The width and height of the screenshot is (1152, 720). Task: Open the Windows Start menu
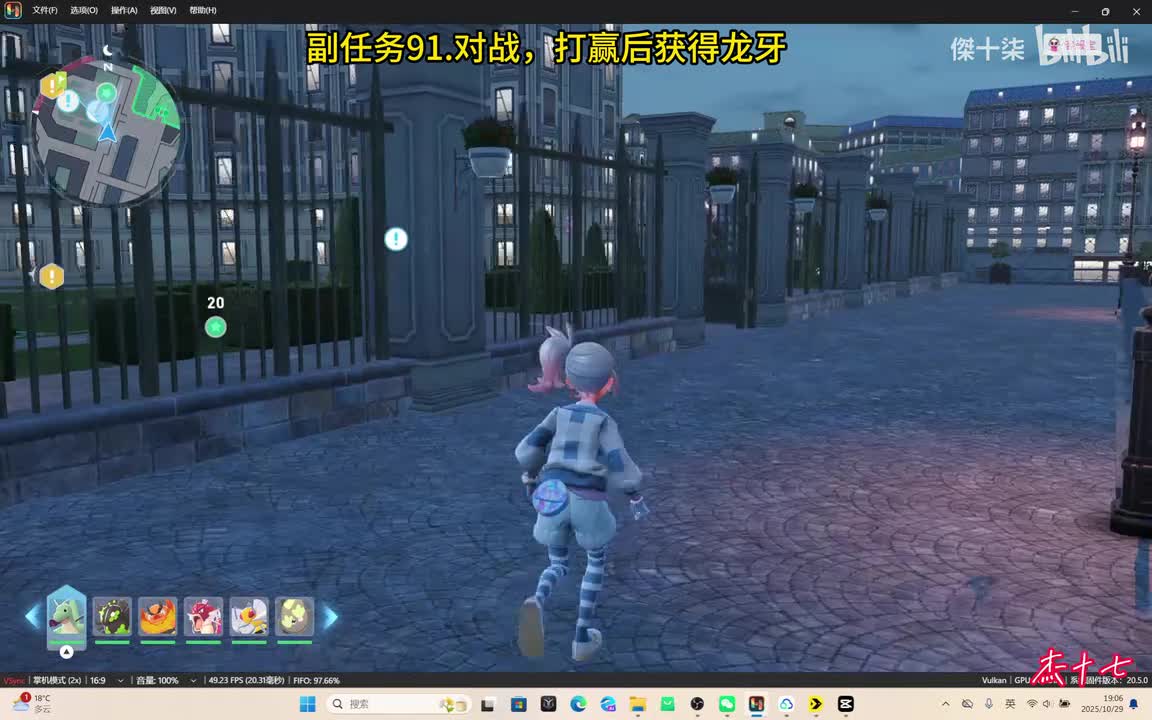pos(307,704)
